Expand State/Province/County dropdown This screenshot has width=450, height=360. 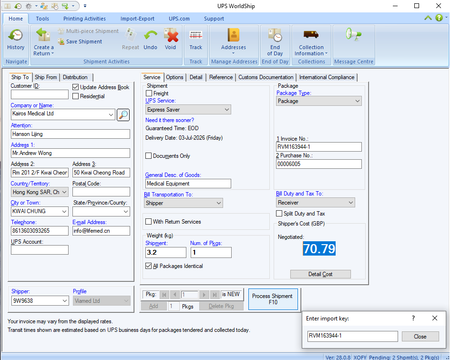click(126, 211)
